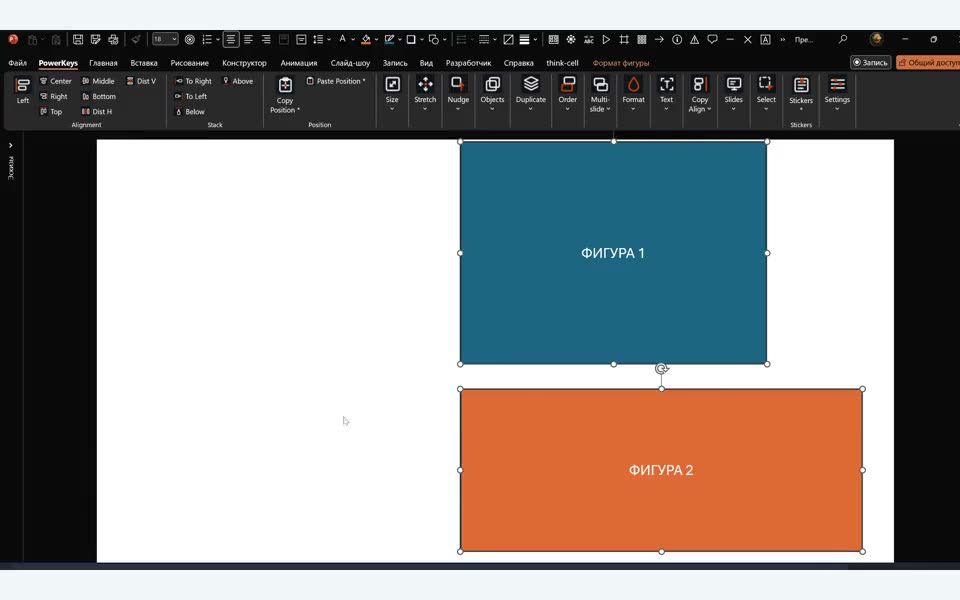
Task: Expand the Nudge dropdown
Action: point(458,94)
